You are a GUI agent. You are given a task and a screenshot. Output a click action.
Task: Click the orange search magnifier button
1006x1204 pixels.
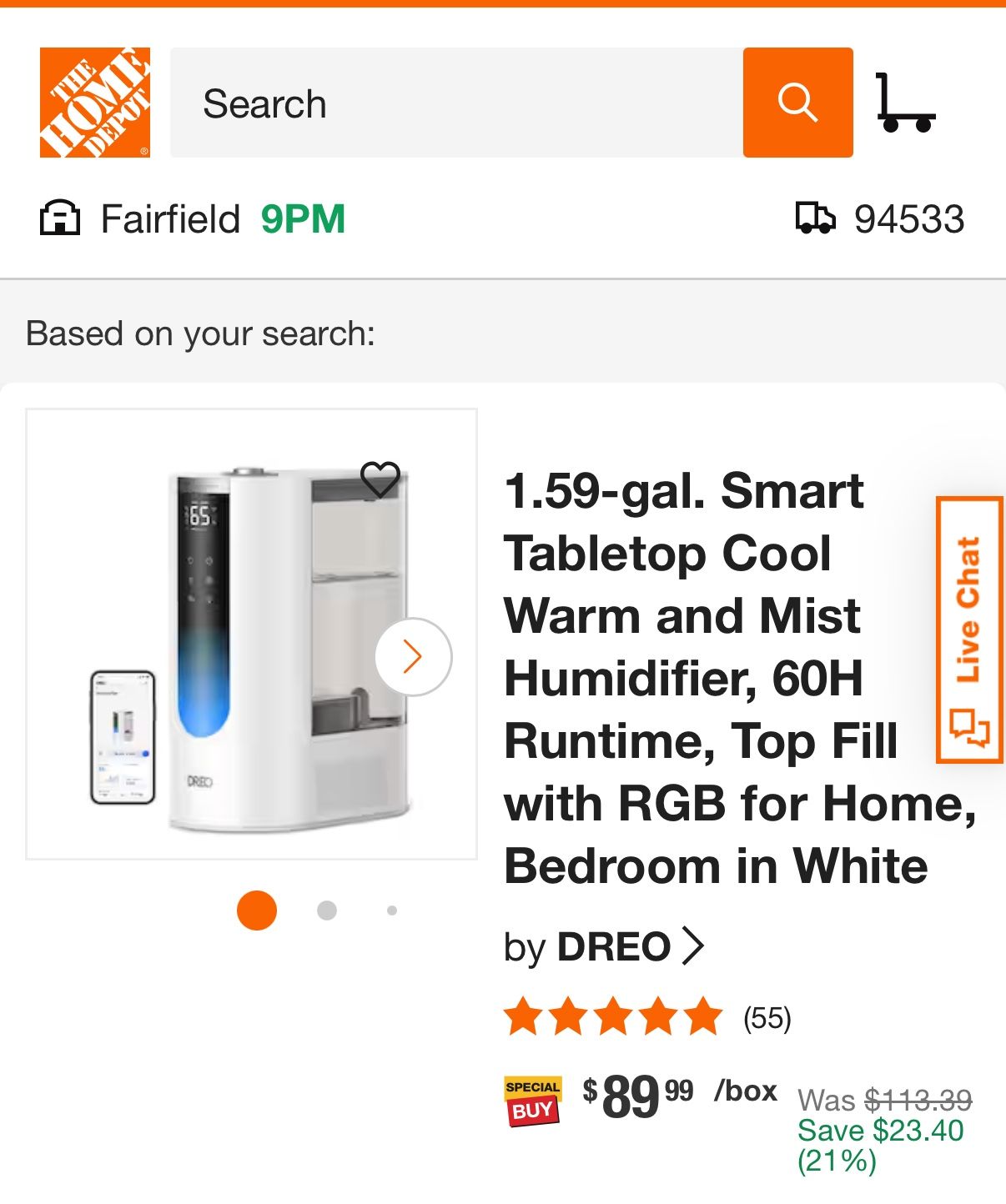[797, 103]
